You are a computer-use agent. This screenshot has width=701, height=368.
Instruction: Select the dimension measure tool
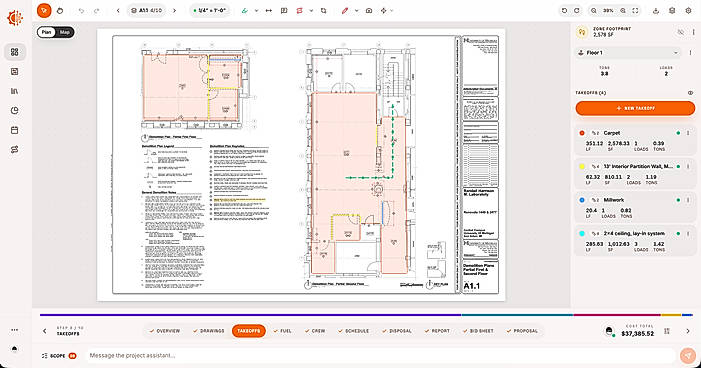[269, 10]
